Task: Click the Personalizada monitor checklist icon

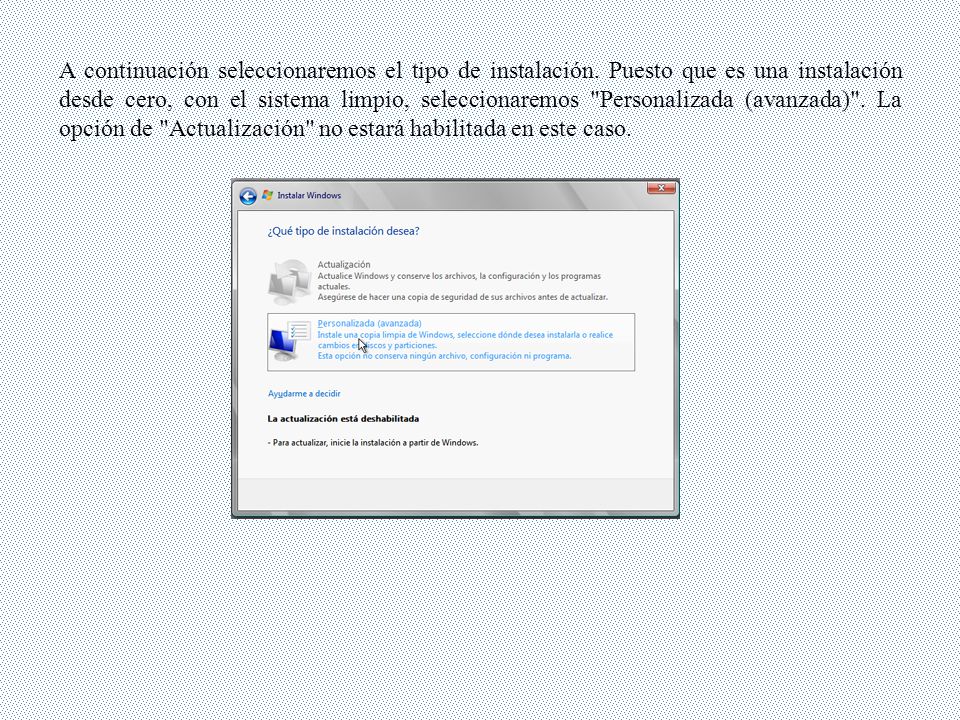Action: click(x=290, y=342)
